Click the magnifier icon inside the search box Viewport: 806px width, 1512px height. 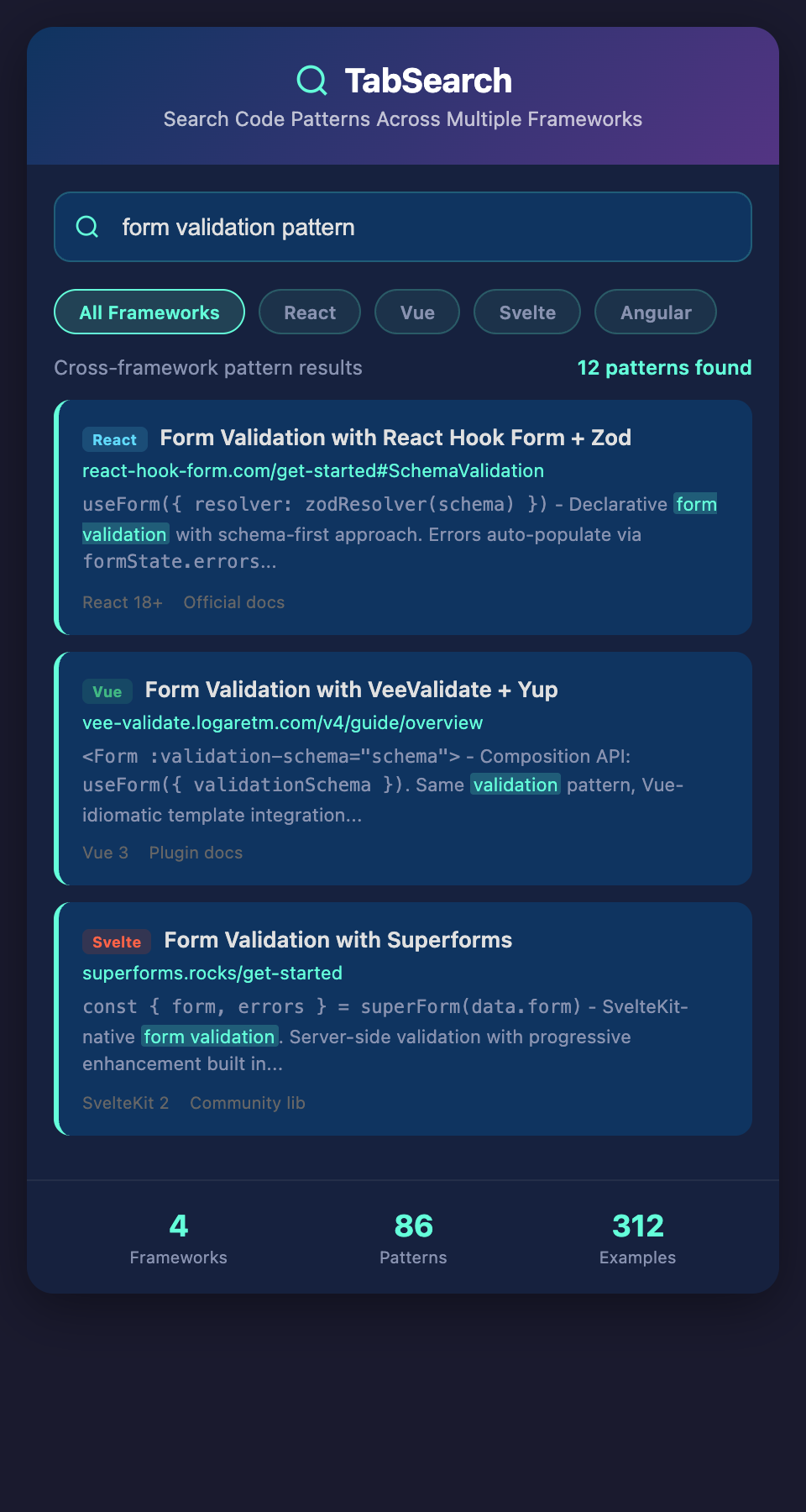pyautogui.click(x=87, y=226)
